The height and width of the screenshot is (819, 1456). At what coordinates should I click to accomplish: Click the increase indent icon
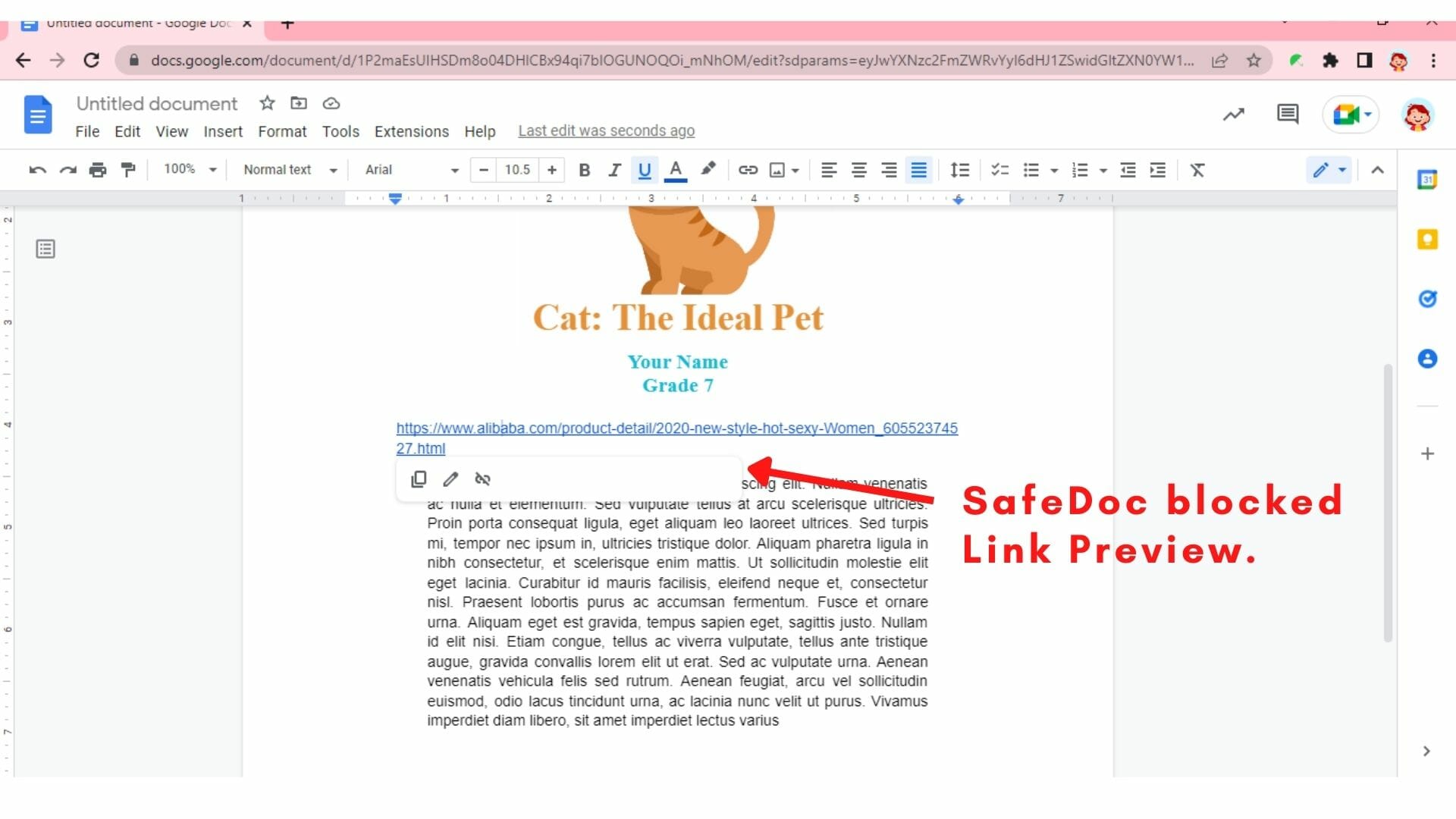click(1158, 170)
